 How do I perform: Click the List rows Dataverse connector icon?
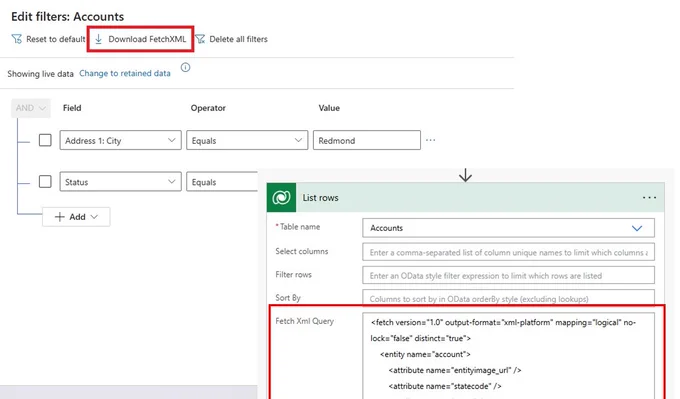tap(281, 198)
